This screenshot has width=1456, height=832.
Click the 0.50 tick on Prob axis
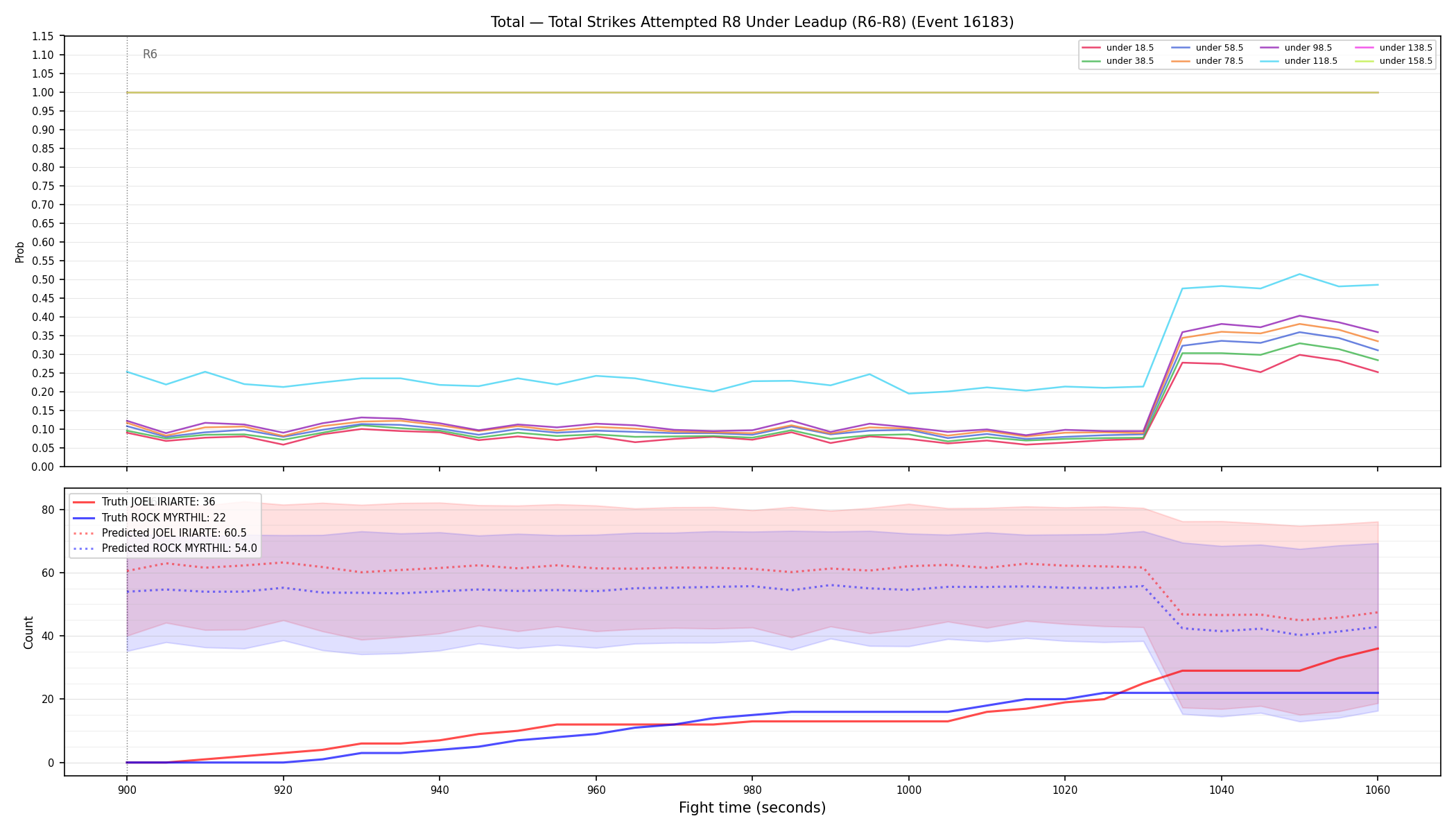(44, 279)
